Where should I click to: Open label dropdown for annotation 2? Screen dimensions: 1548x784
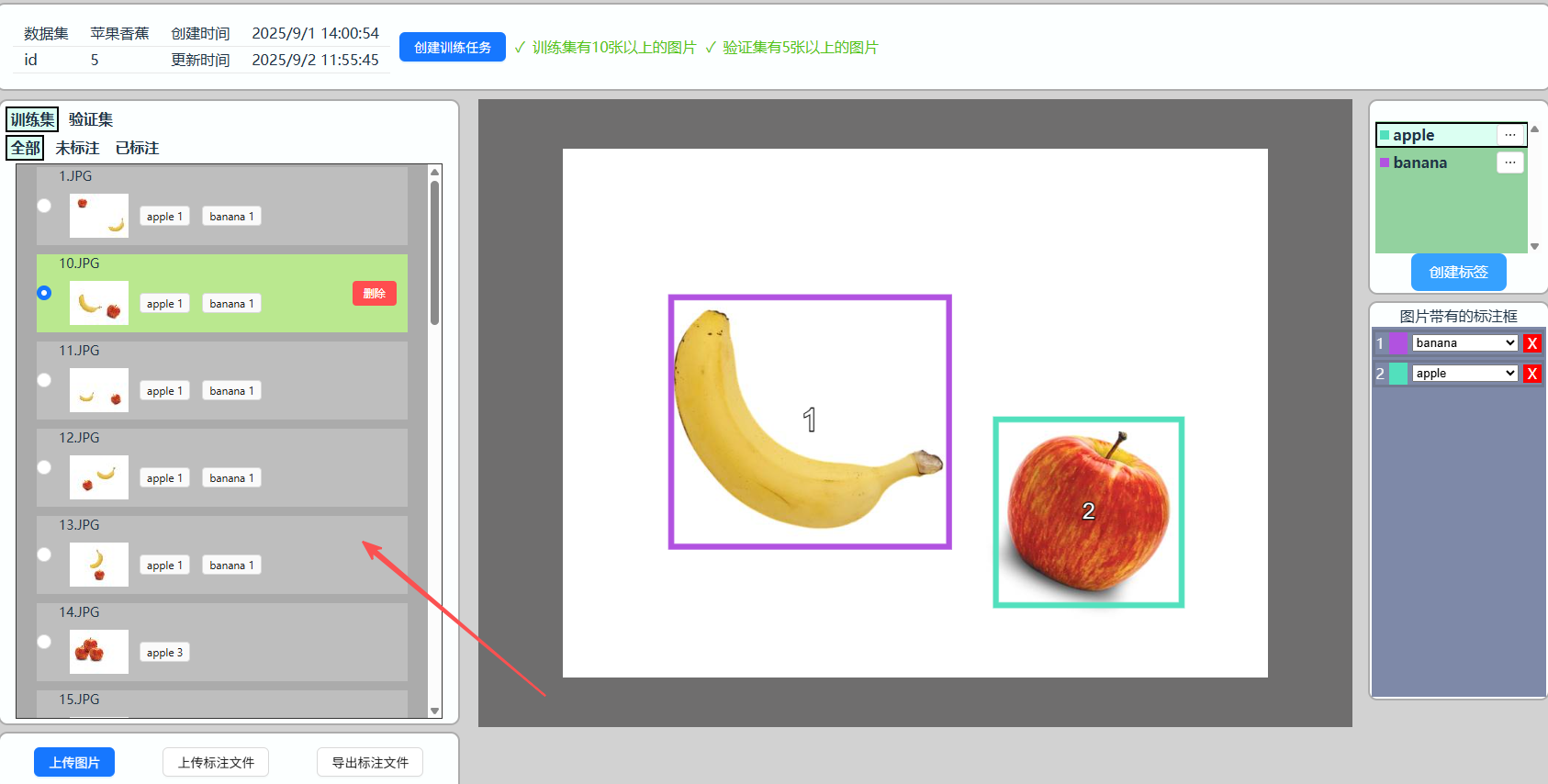point(1464,374)
